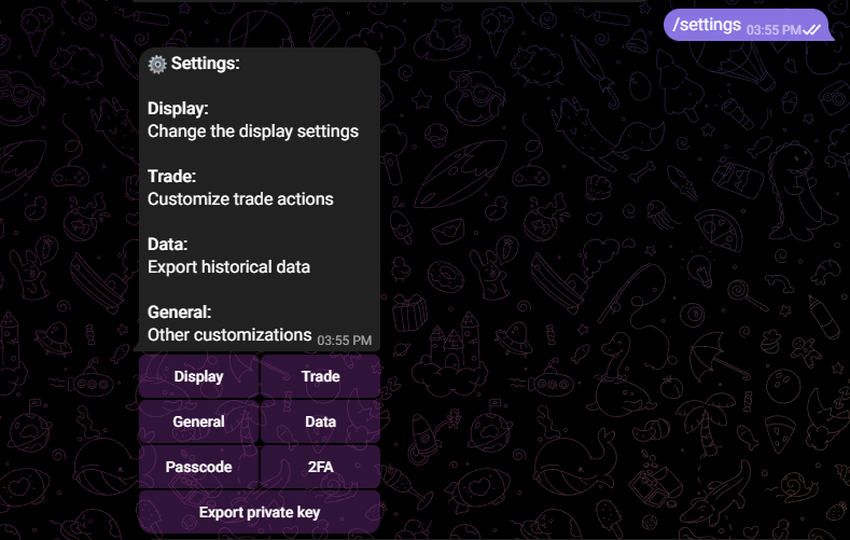
Task: Click the "Export historical data" description line
Action: [229, 267]
